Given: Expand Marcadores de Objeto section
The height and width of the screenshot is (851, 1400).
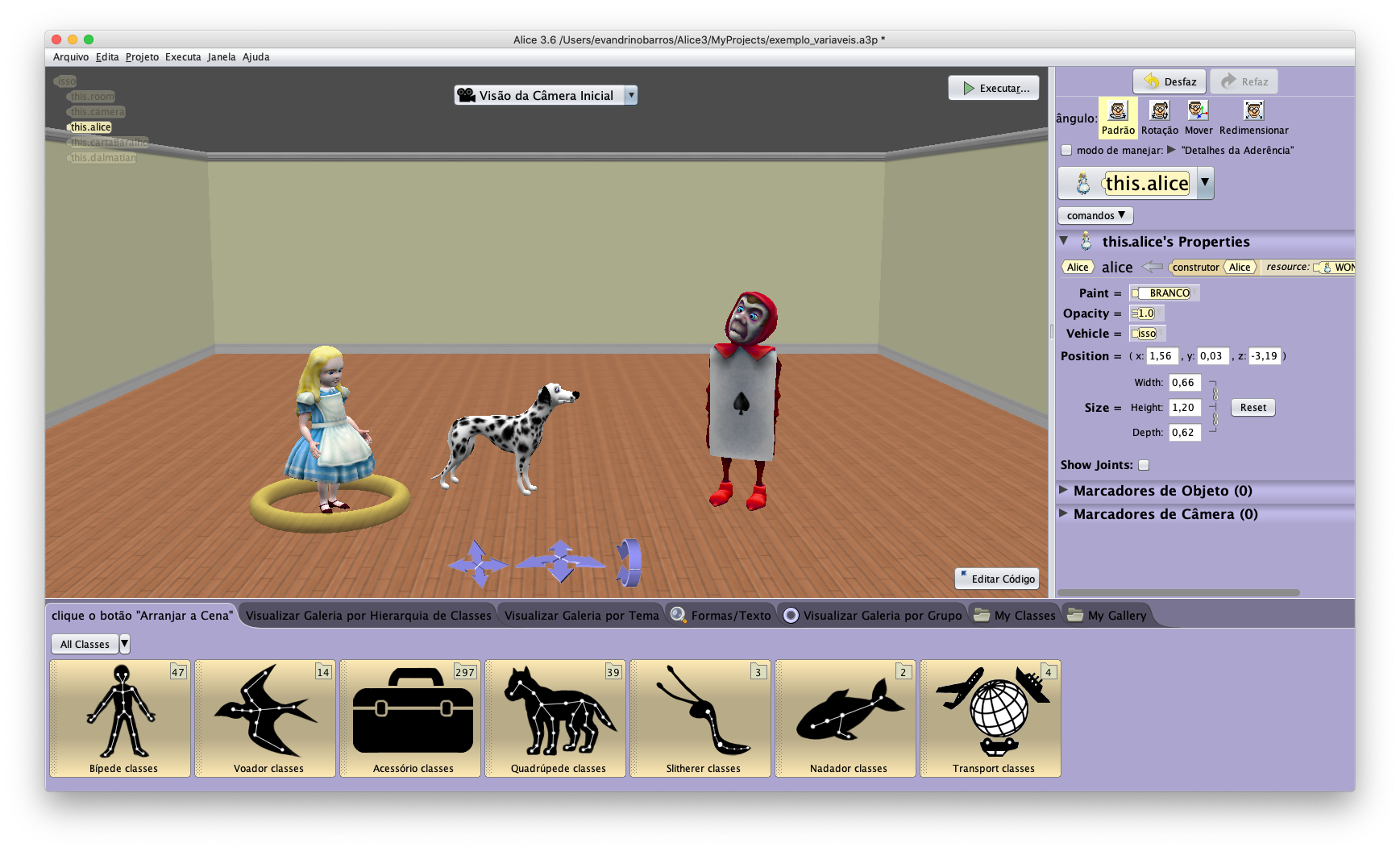Looking at the screenshot, I should (1063, 490).
